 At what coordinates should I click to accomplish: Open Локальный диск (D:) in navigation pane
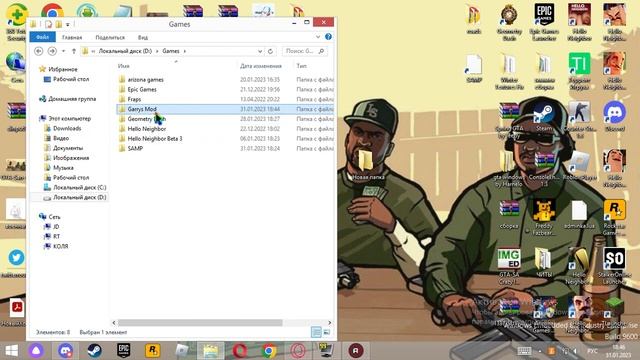pyautogui.click(x=80, y=197)
